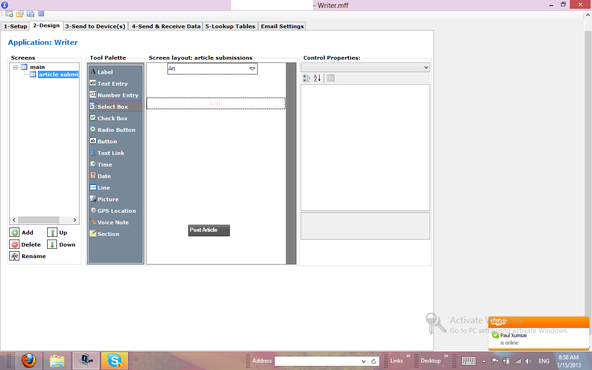Open the taskbar Address dropdown arrow
Image resolution: width=592 pixels, height=370 pixels.
coord(363,361)
